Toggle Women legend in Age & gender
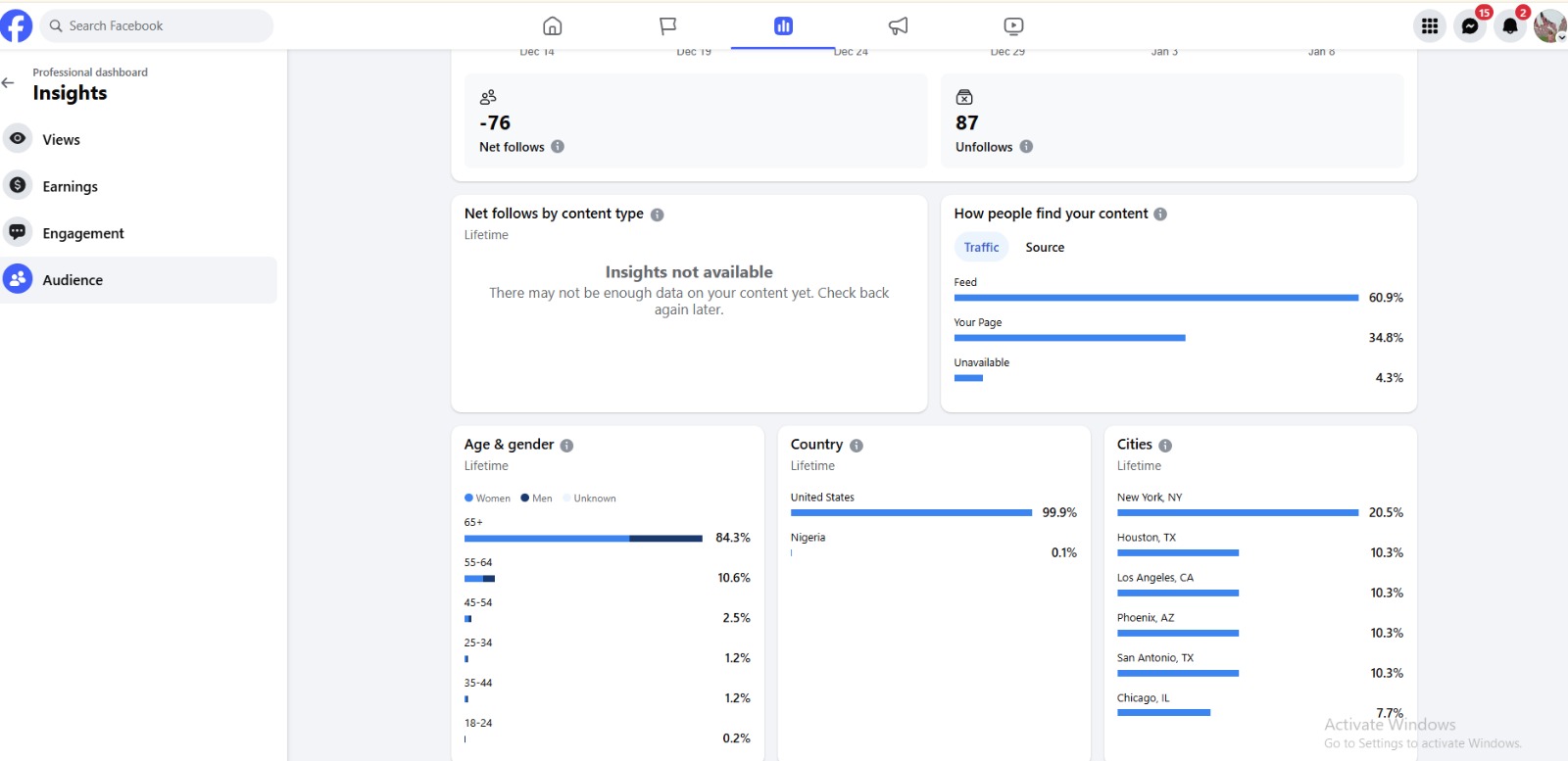Image resolution: width=1568 pixels, height=761 pixels. [487, 499]
